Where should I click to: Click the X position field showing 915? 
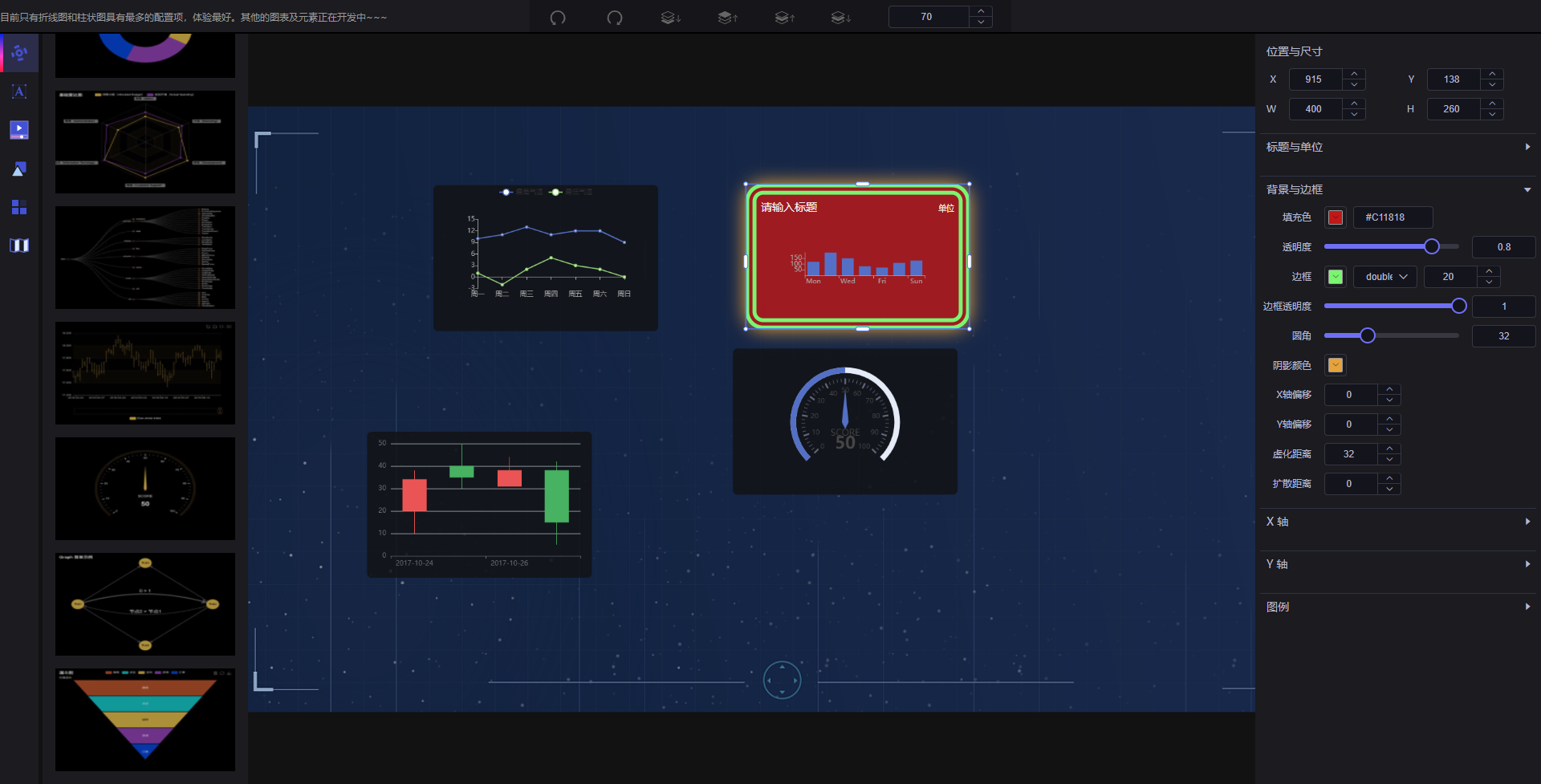pyautogui.click(x=1315, y=79)
